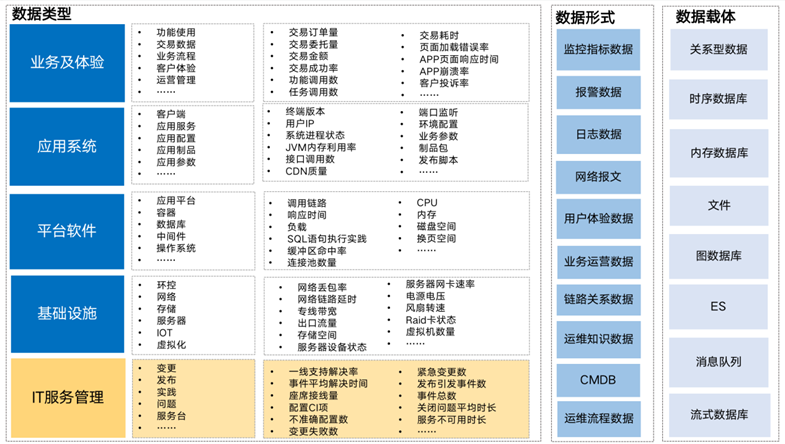Click the 业务及体验 blue box
This screenshot has height=444, width=785.
pos(68,62)
